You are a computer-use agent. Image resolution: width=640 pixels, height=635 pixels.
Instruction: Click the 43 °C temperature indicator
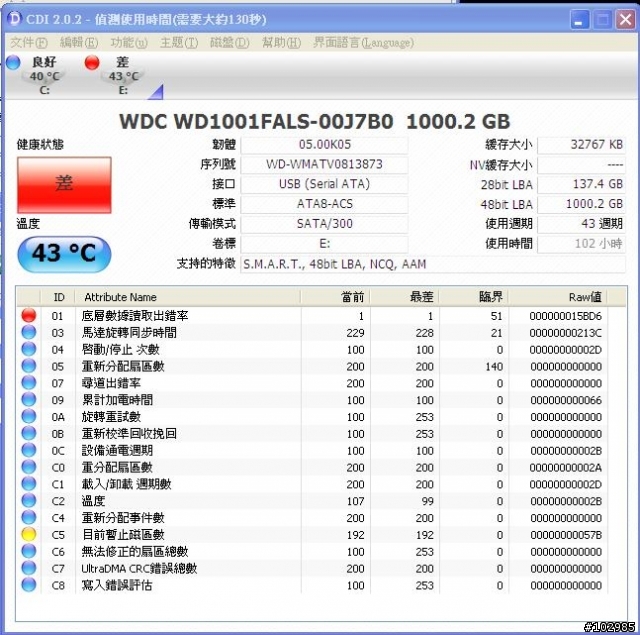coord(64,254)
